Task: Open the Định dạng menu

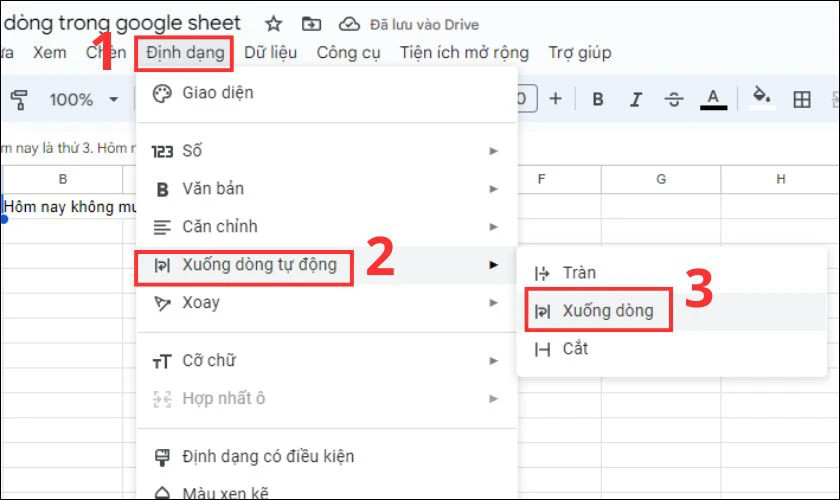Action: click(185, 52)
